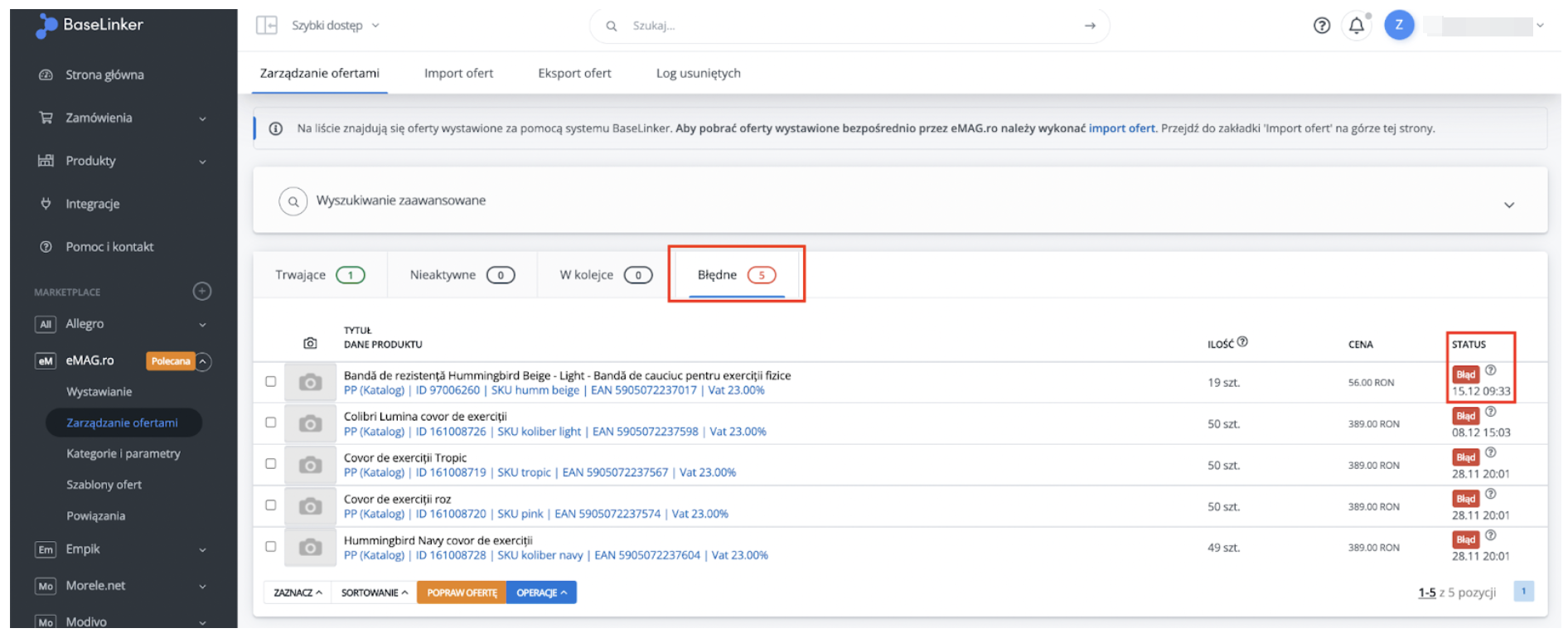Viewport: 1568px width, 638px height.
Task: Open the Błędne offers tab
Action: pos(737,274)
